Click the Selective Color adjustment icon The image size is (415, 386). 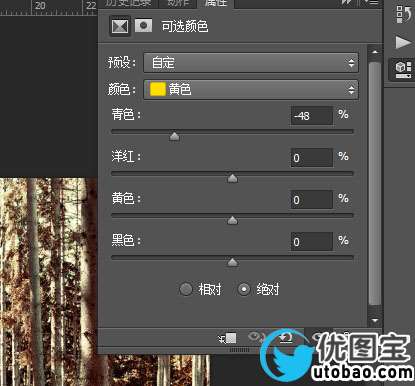pyautogui.click(x=120, y=26)
